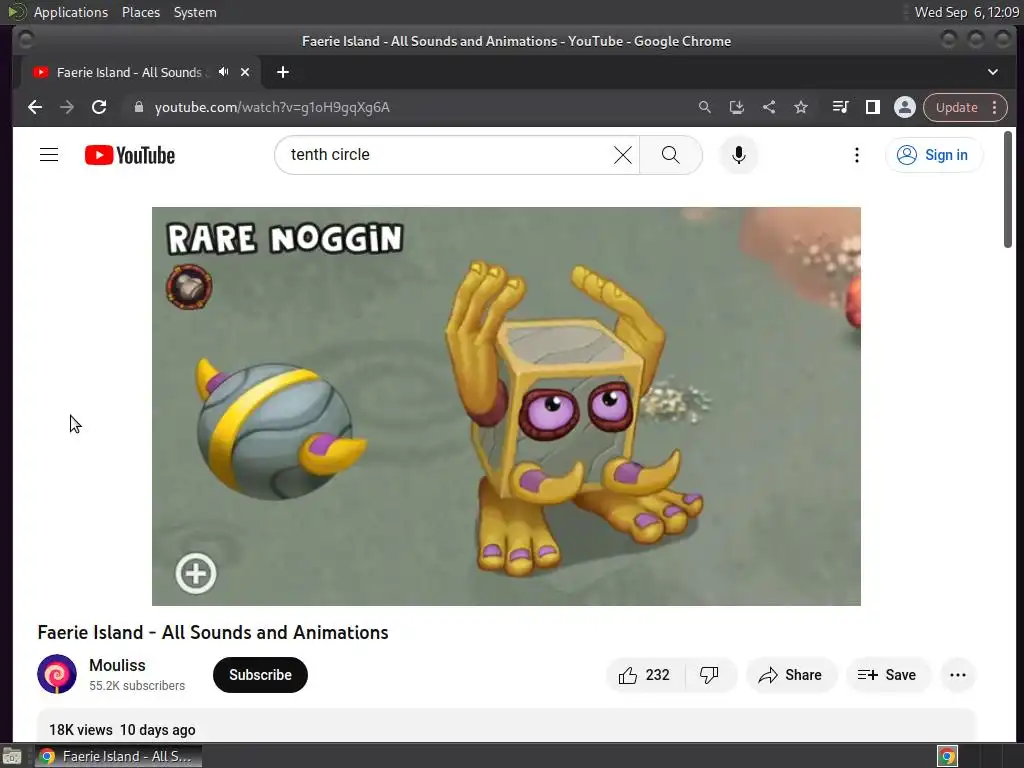The height and width of the screenshot is (768, 1024).
Task: Open the Places menu
Action: (x=140, y=12)
